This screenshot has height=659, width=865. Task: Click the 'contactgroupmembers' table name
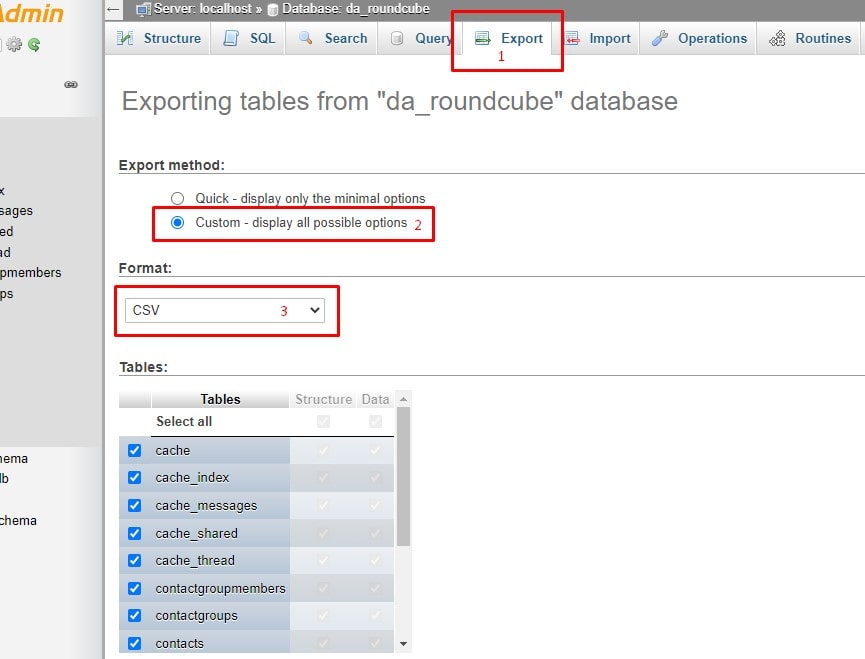pos(220,588)
